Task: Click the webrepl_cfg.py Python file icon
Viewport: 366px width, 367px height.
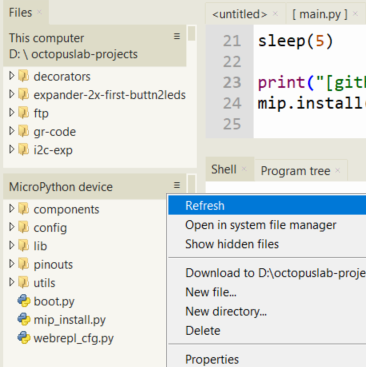Action: tap(24, 338)
